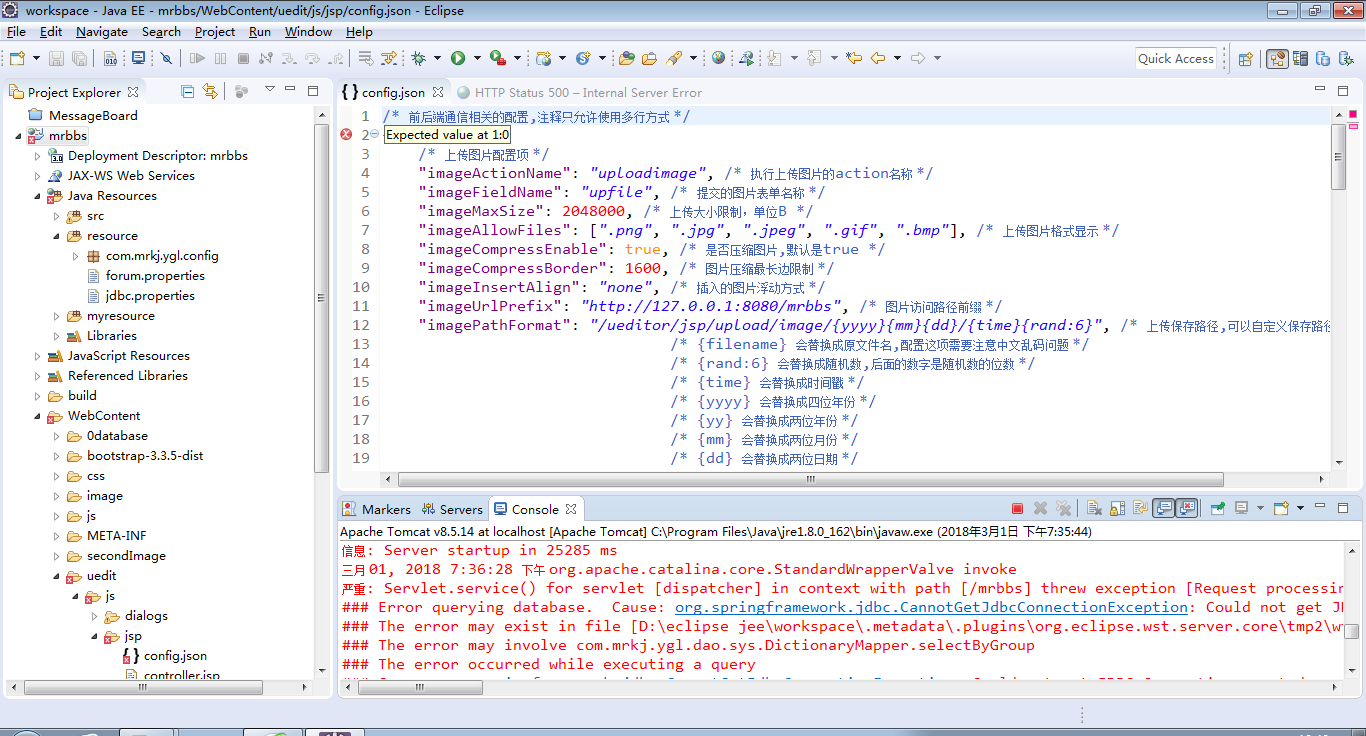The image size is (1366, 736).
Task: Select the JavaScript Resources node
Action: pyautogui.click(x=128, y=356)
